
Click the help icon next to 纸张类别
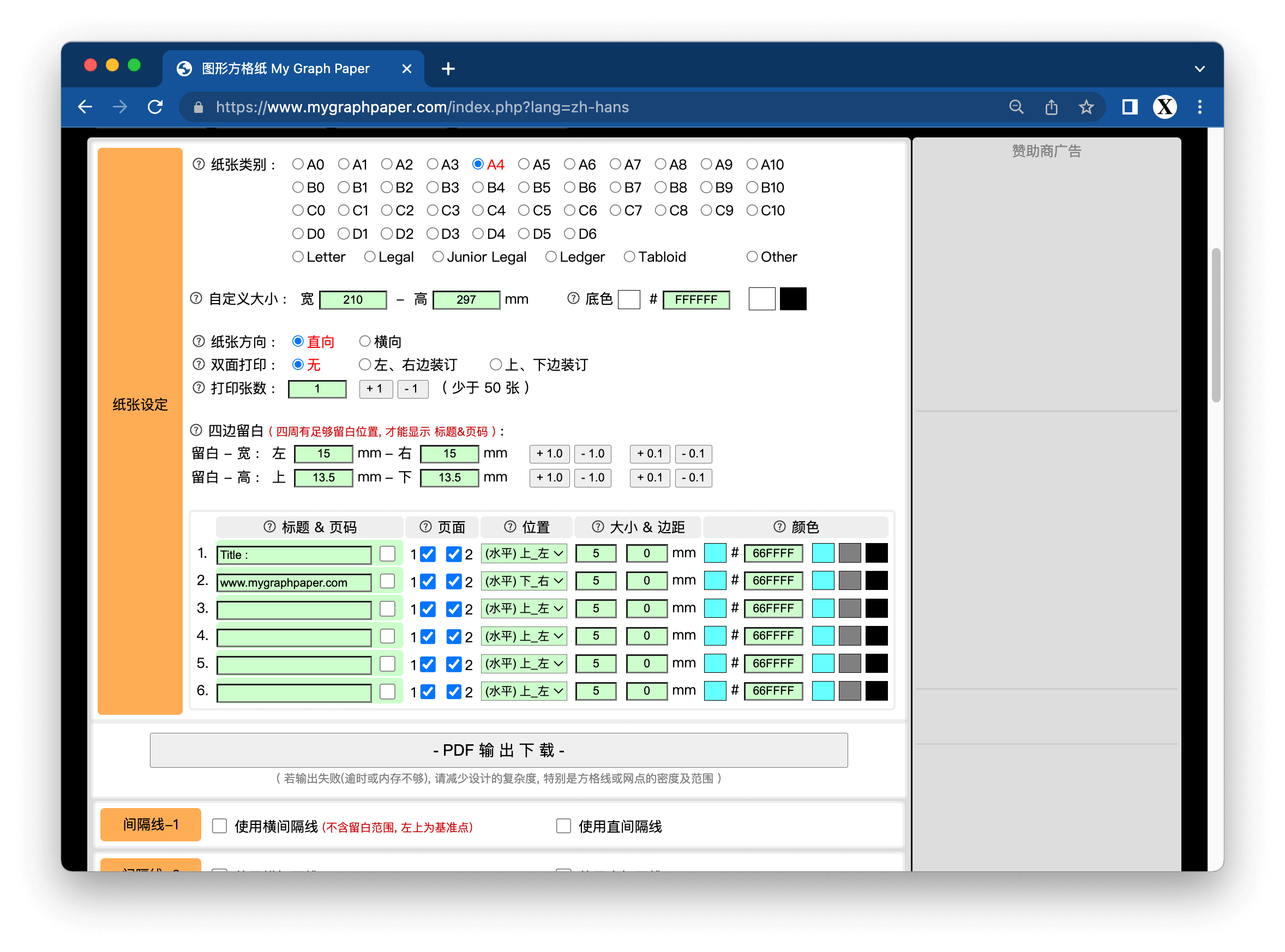click(199, 164)
